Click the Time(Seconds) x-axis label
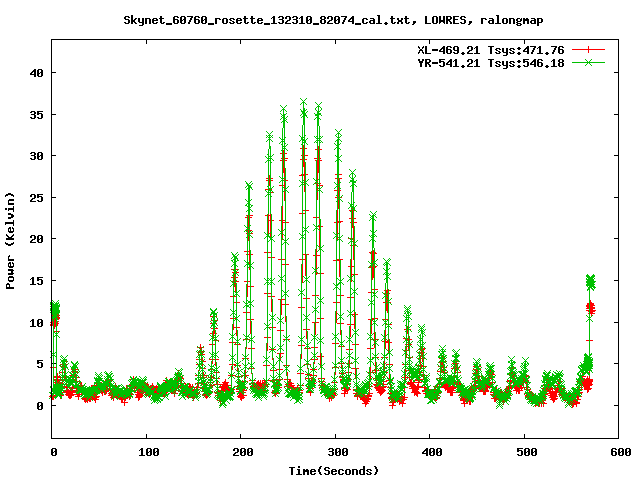 (x=333, y=471)
